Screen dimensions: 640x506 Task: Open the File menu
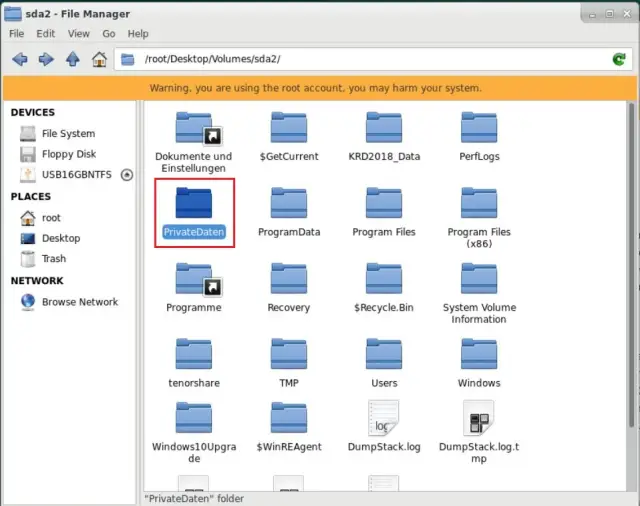pyautogui.click(x=17, y=34)
